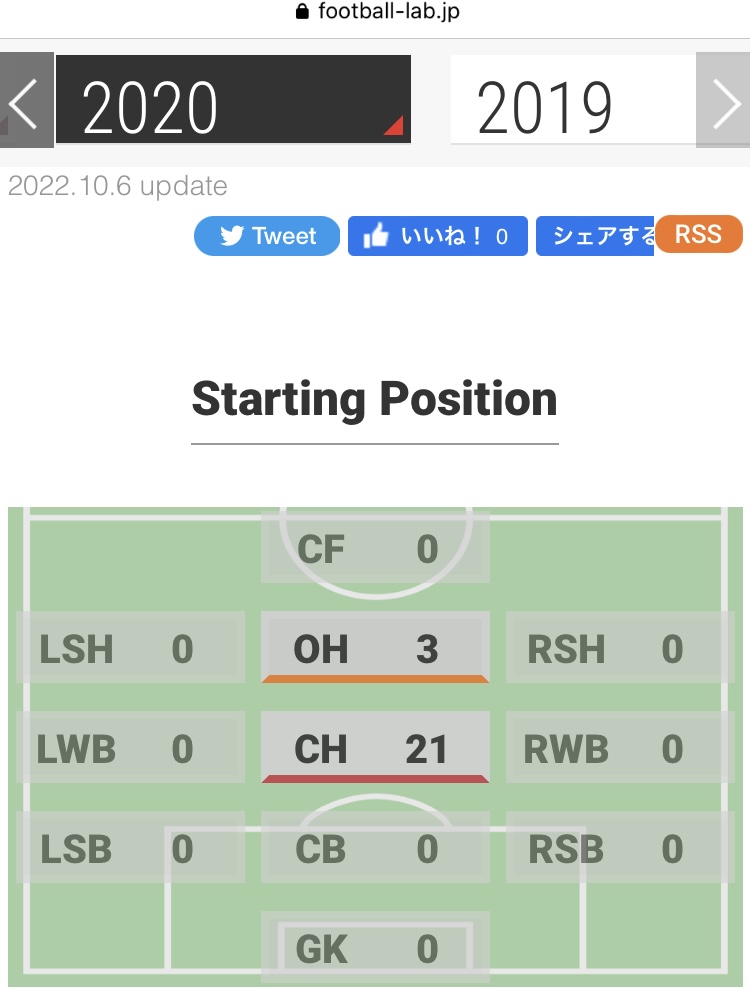Click the left arrow to previous seasons
750x994 pixels.
(x=27, y=100)
